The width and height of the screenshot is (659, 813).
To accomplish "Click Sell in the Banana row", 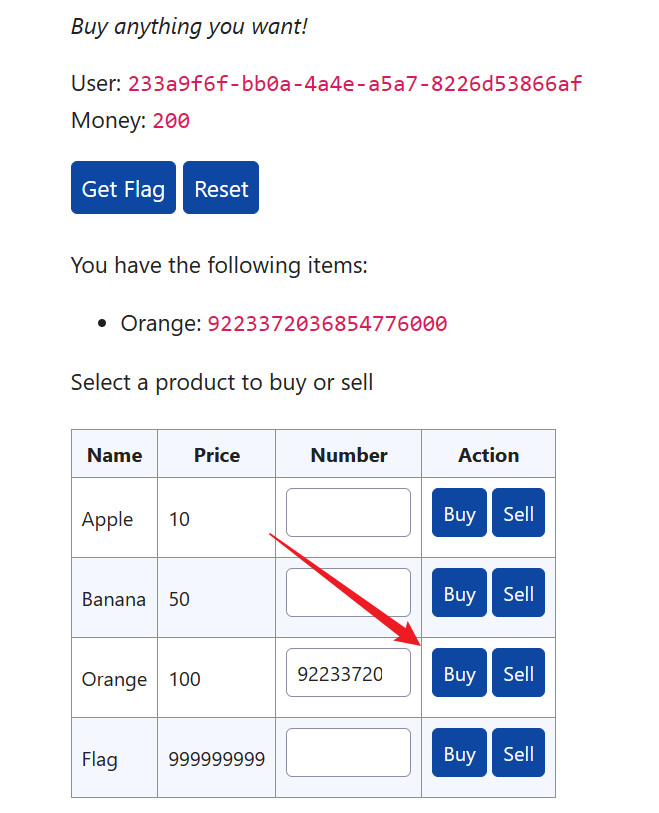I will (x=518, y=594).
